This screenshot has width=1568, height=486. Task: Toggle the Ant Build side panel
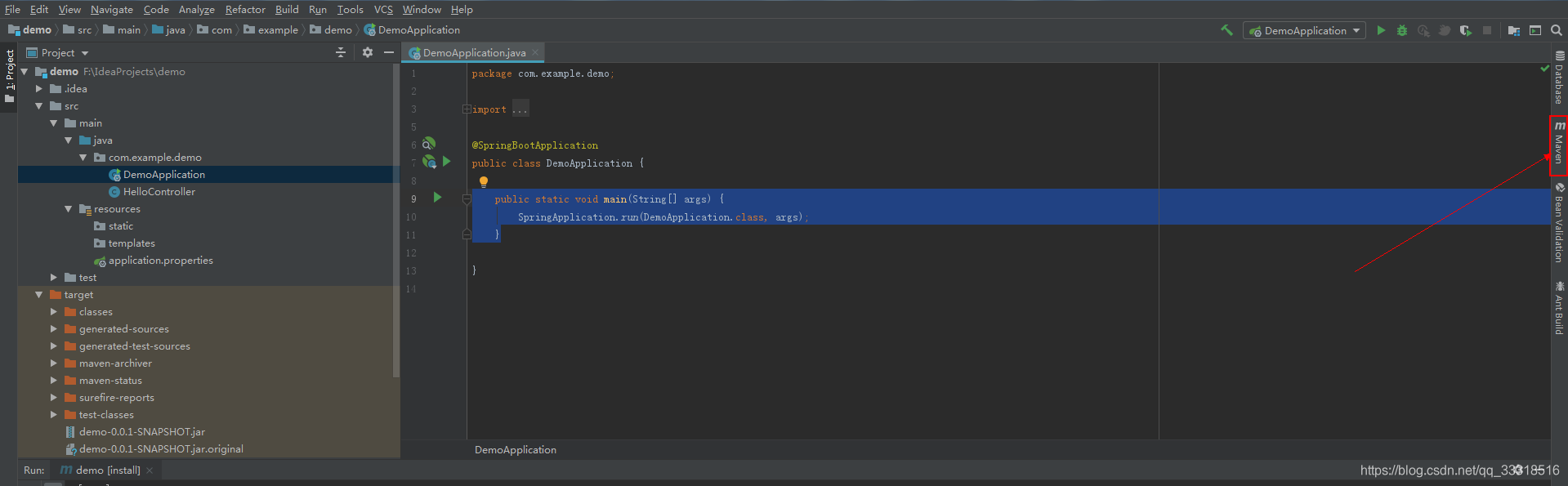(1559, 308)
